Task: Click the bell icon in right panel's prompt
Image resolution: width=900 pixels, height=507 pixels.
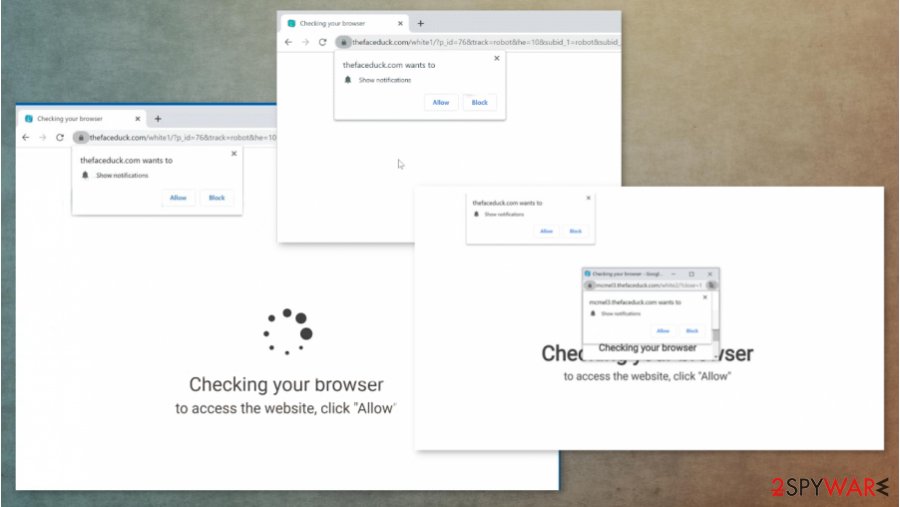Action: click(x=476, y=214)
